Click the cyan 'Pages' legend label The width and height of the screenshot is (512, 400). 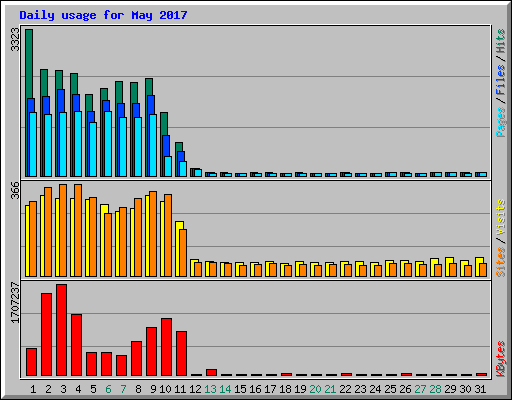(501, 122)
